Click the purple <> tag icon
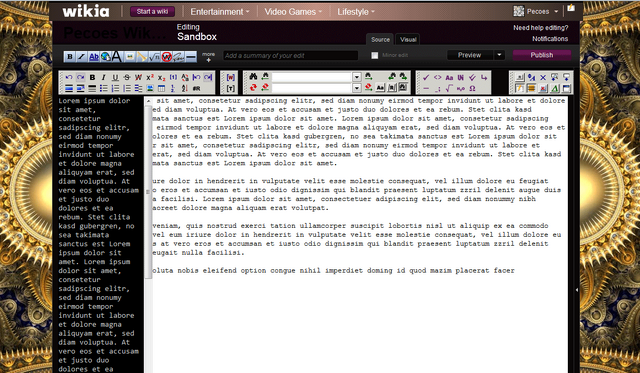640x373 pixels. (x=438, y=77)
